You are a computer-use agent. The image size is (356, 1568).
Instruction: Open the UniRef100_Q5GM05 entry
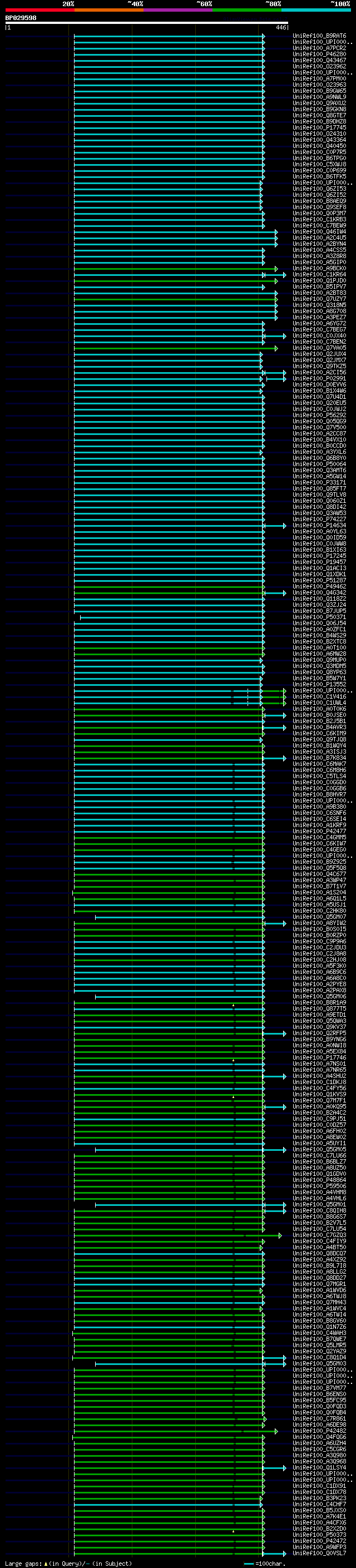click(x=319, y=1150)
